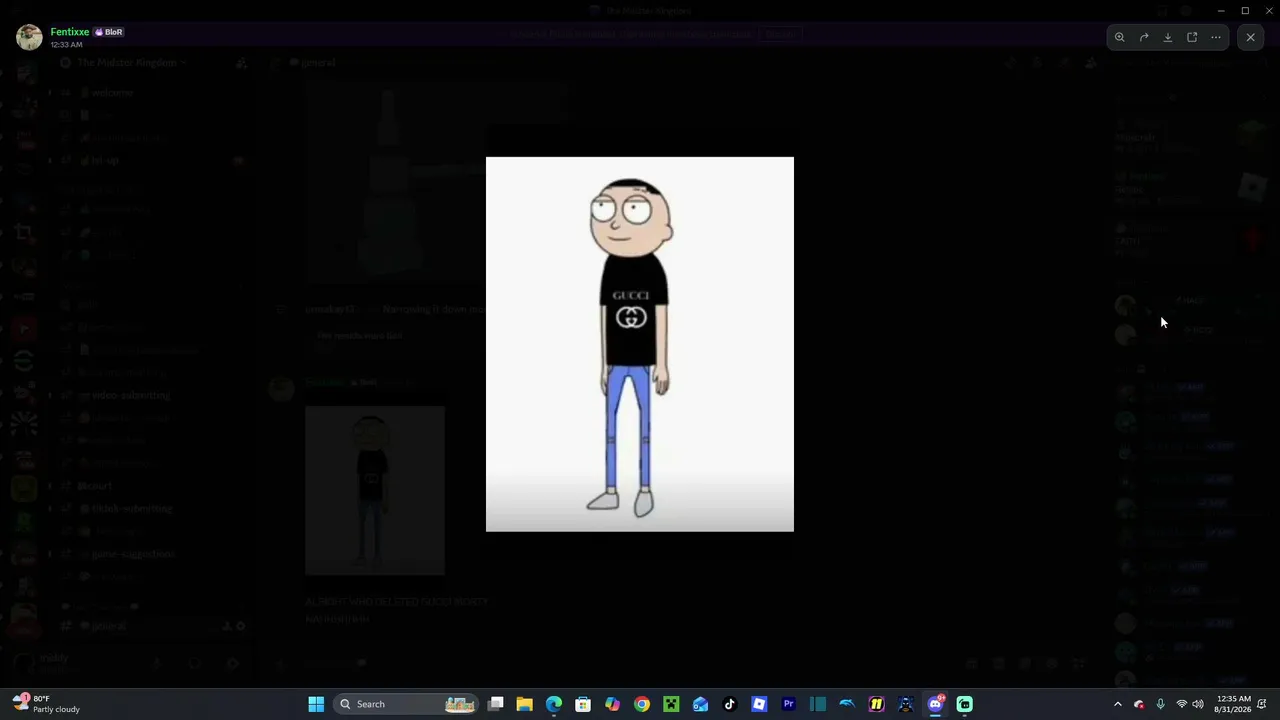Click the Gucci Morty enlarged image
1280x720 pixels.
640,344
